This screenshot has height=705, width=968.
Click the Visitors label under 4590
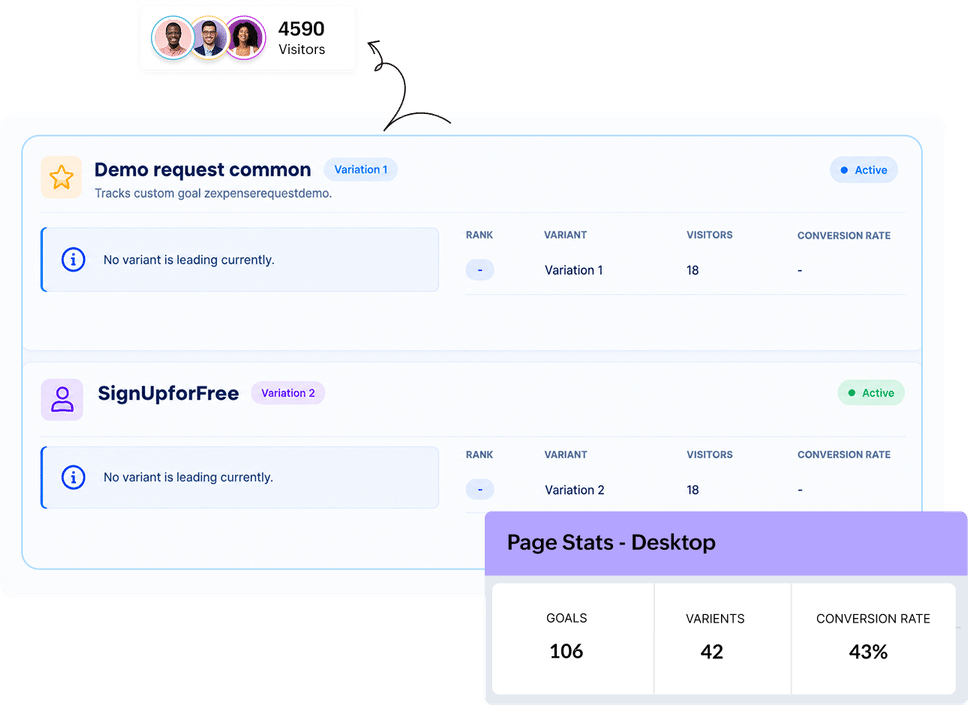301,49
